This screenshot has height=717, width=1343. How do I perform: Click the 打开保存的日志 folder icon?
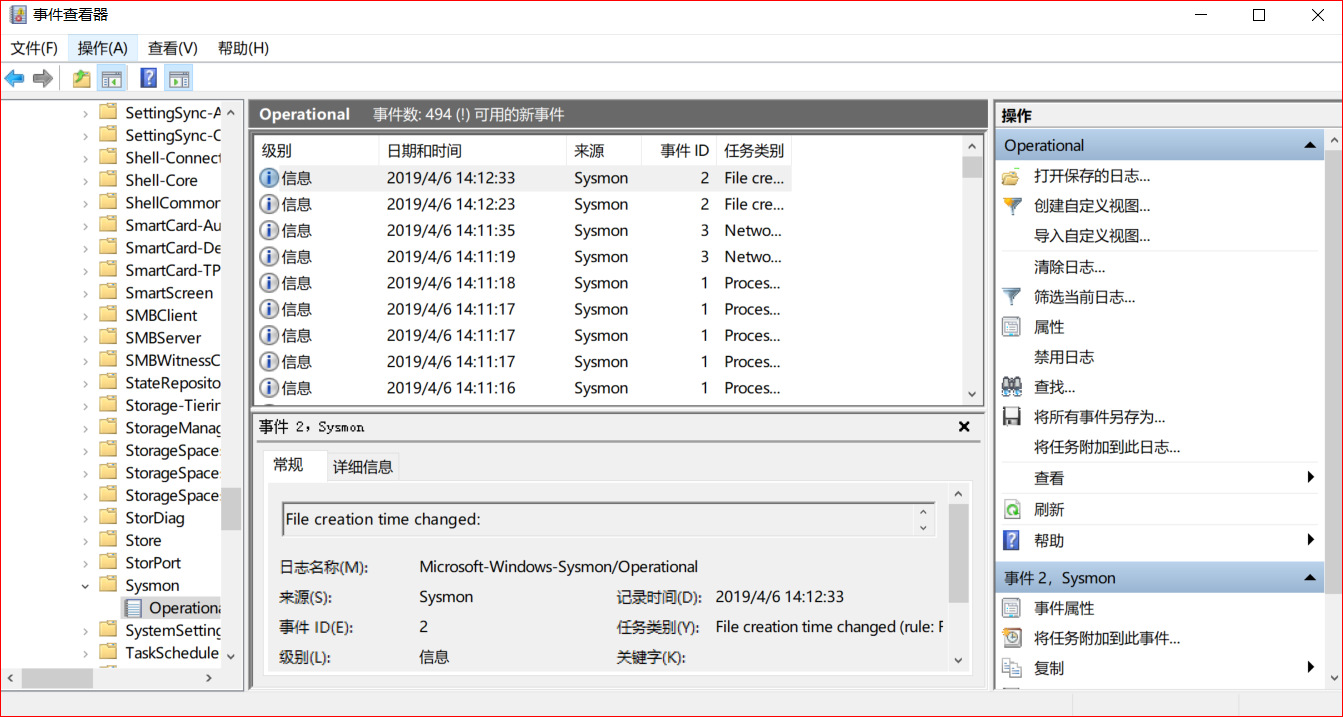click(x=1012, y=176)
